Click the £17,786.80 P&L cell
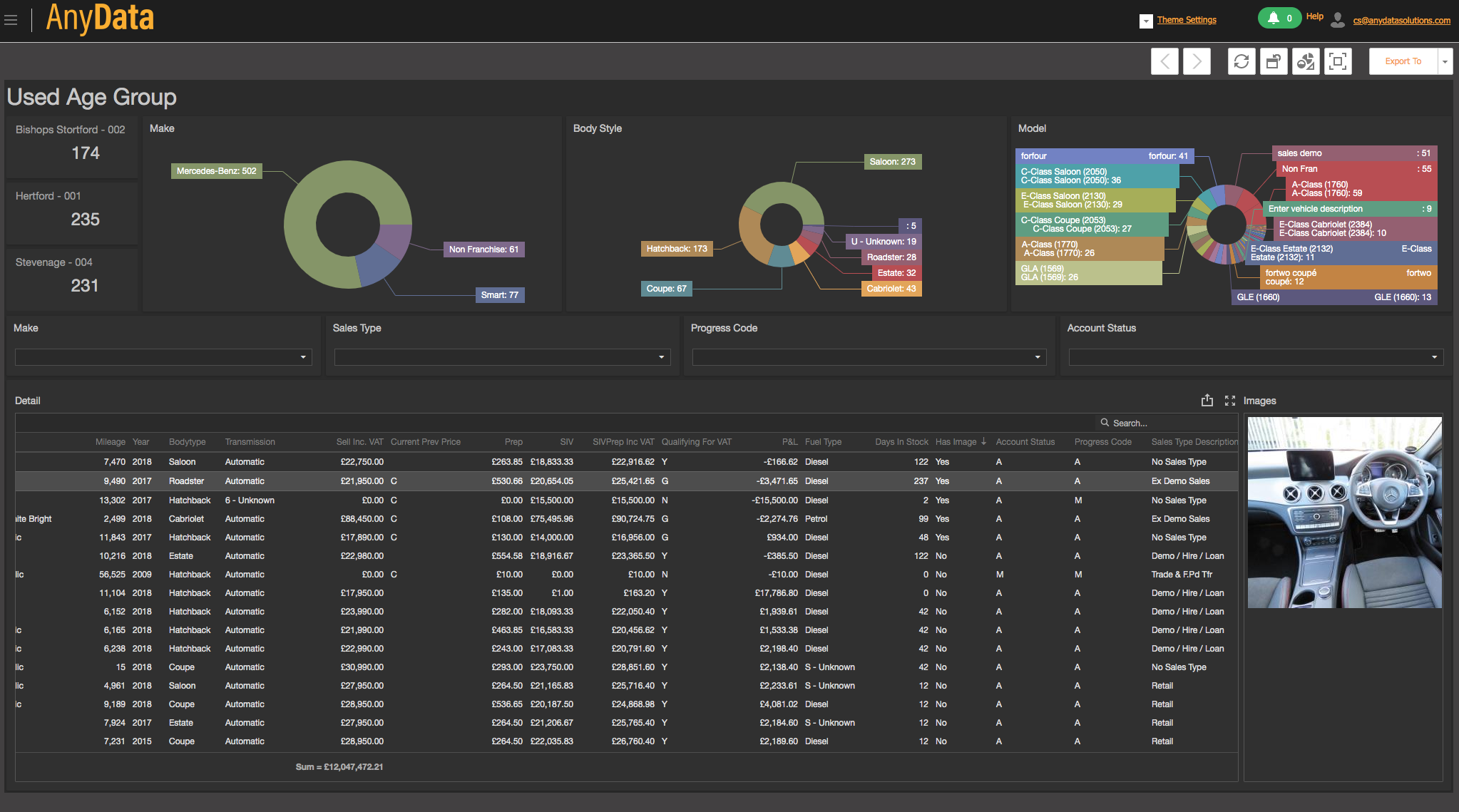The width and height of the screenshot is (1459, 812). 776,593
